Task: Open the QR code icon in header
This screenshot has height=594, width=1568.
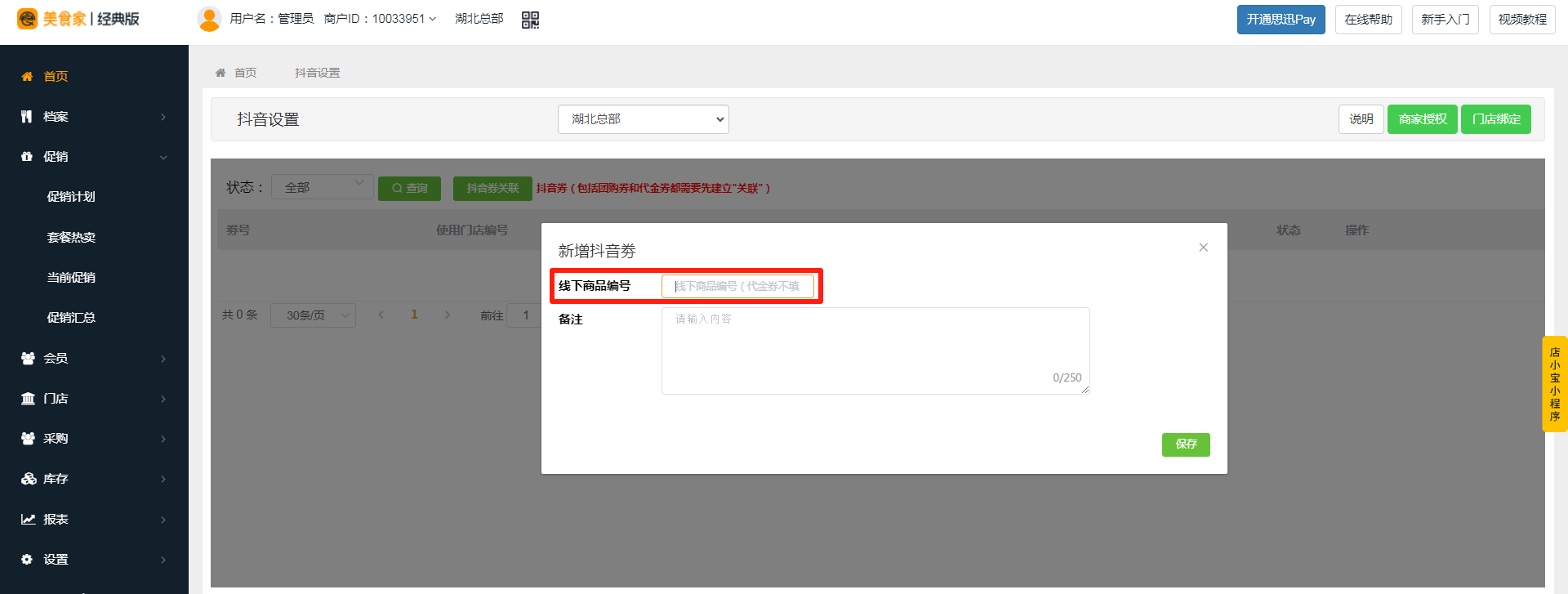Action: tap(530, 20)
